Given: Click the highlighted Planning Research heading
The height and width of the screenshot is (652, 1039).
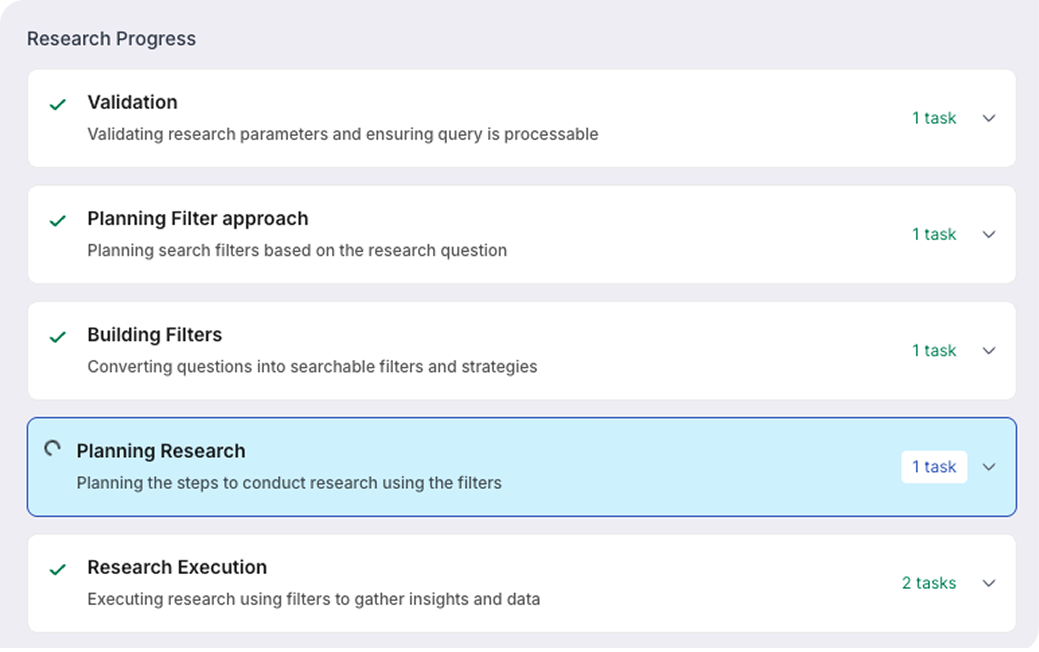Looking at the screenshot, I should click(160, 451).
